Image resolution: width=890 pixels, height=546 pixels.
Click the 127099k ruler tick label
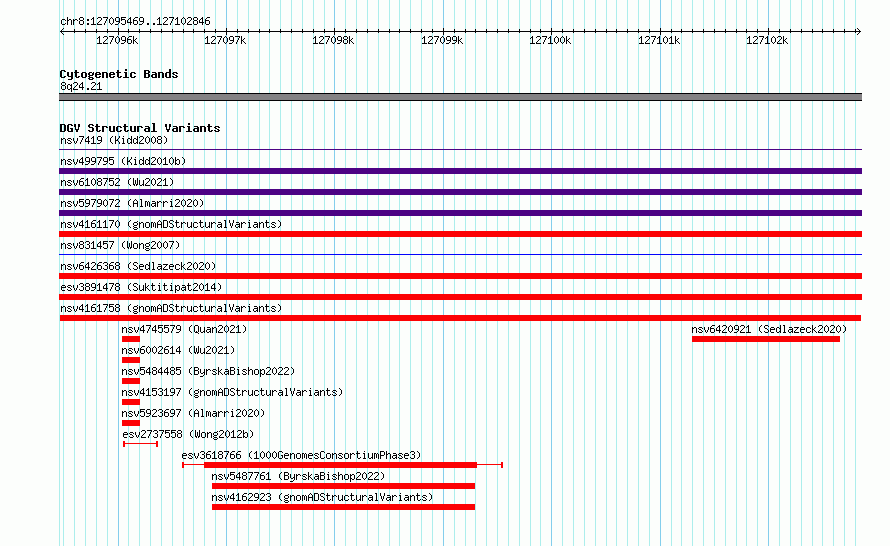(442, 40)
